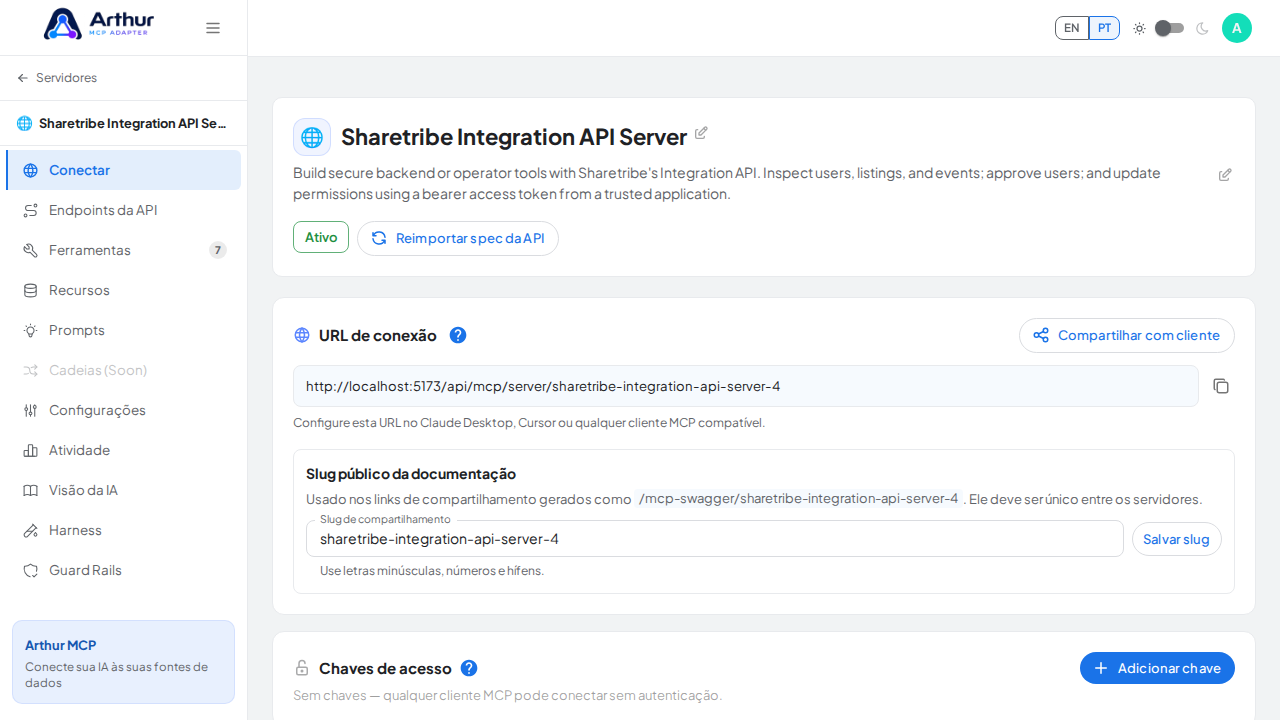1280x720 pixels.
Task: Open the user avatar menu
Action: click(x=1237, y=28)
